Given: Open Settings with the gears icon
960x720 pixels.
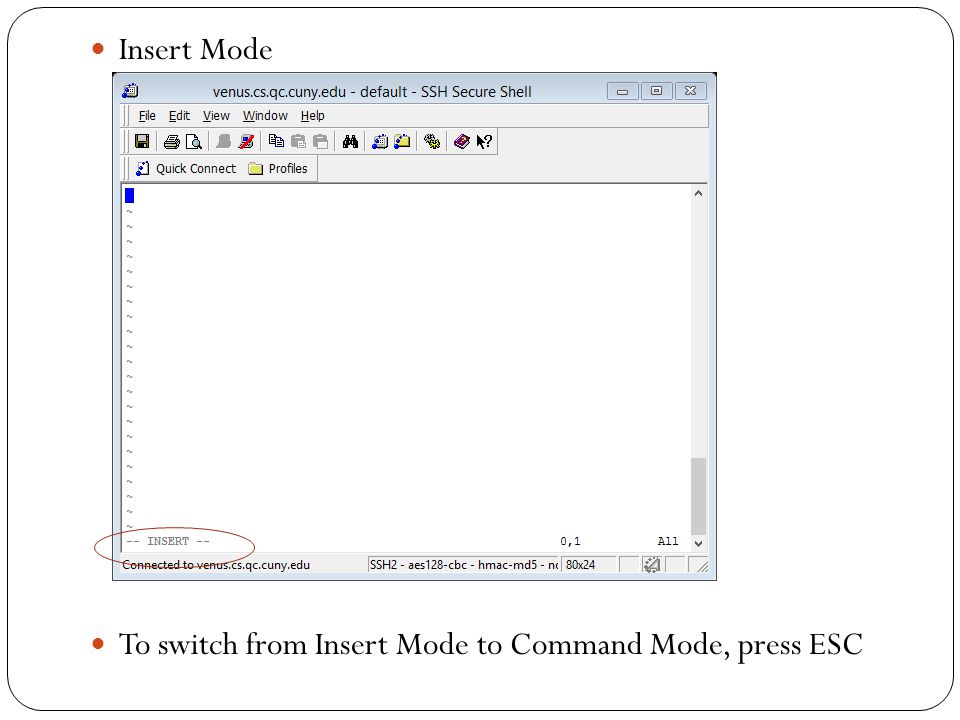Looking at the screenshot, I should pyautogui.click(x=432, y=141).
